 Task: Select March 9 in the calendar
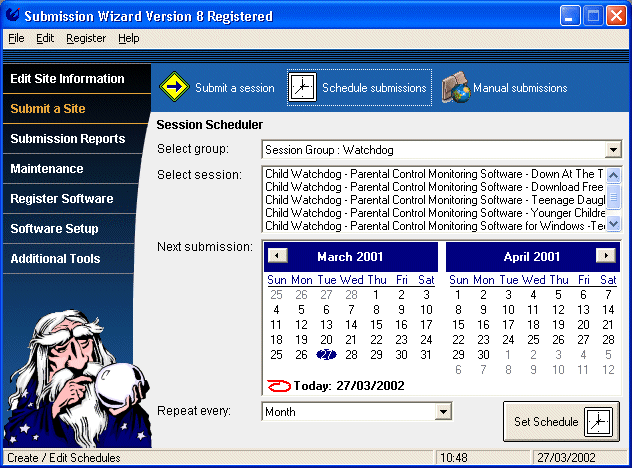coord(401,310)
